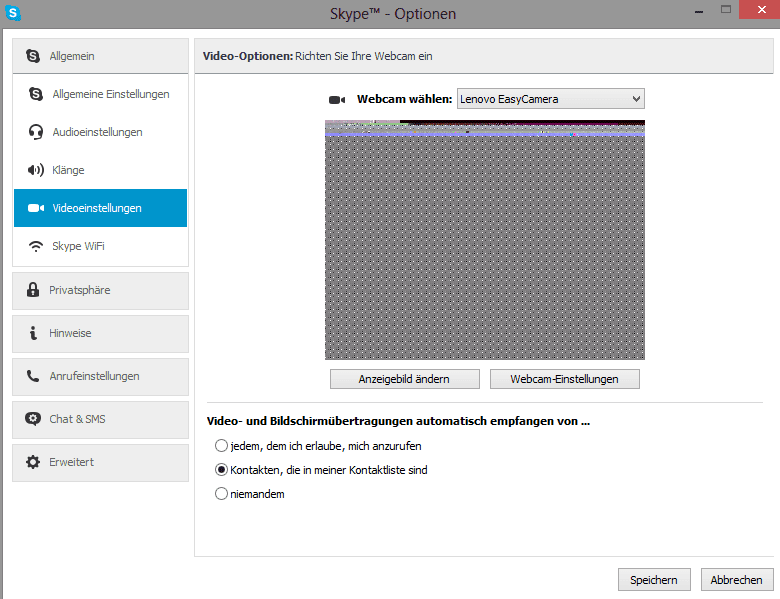Click the WiFi icon beside Skype WiFi
The height and width of the screenshot is (599, 780).
(x=36, y=246)
